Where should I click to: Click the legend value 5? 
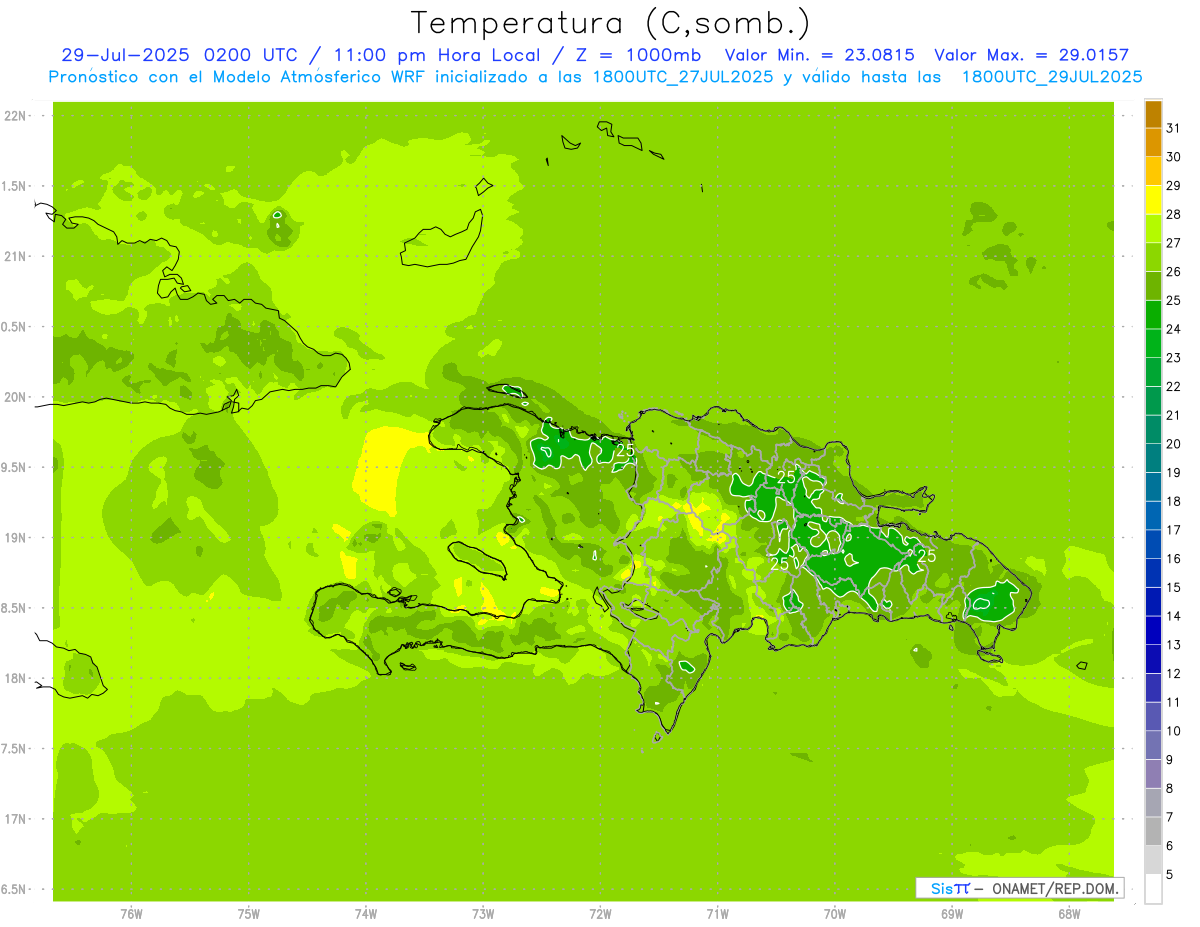tap(1170, 875)
